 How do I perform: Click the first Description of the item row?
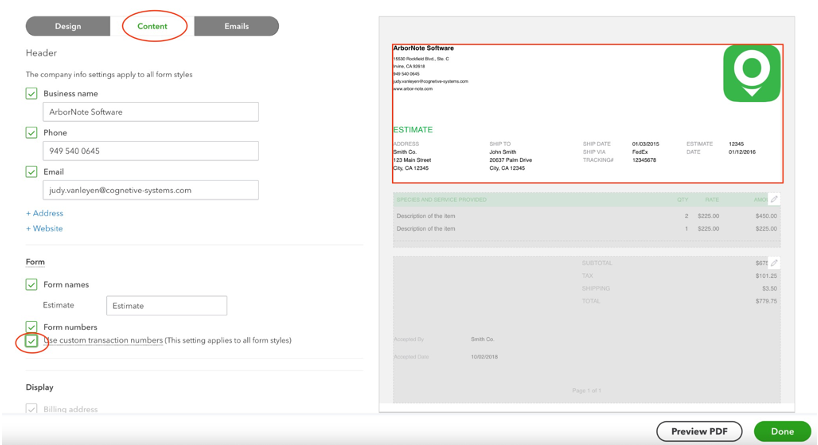(x=586, y=216)
